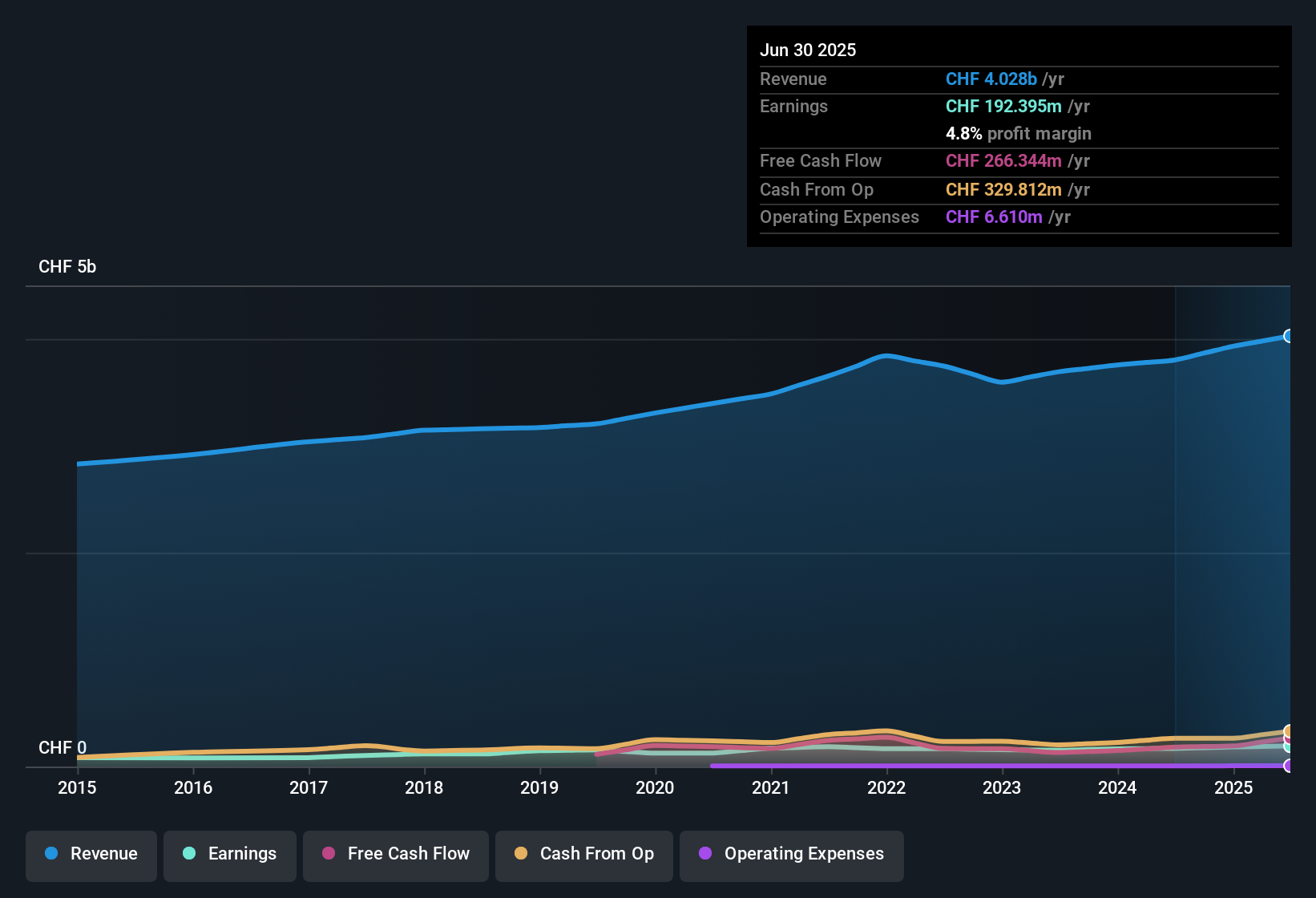This screenshot has height=898, width=1316.
Task: Toggle the Earnings series off
Action: pos(230,854)
